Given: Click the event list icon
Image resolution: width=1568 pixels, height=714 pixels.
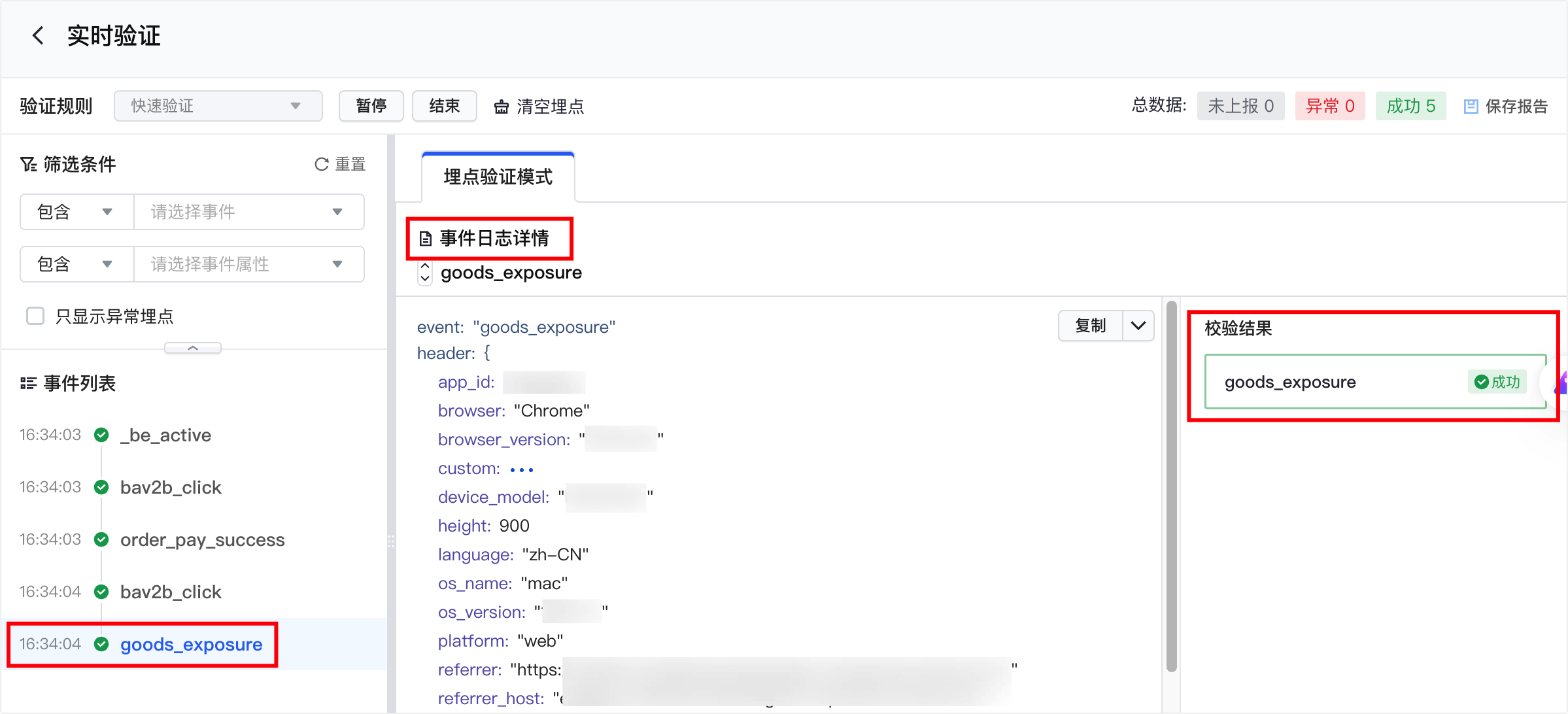Looking at the screenshot, I should tap(28, 383).
